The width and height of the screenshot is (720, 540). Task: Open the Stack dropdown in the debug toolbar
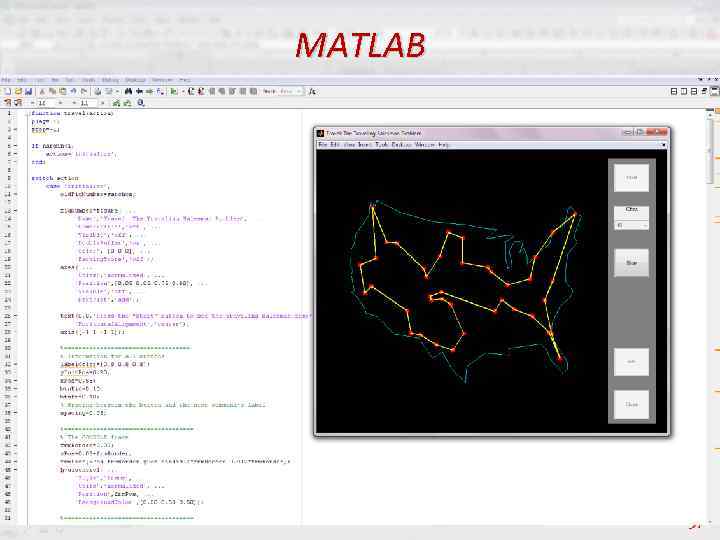[x=291, y=91]
